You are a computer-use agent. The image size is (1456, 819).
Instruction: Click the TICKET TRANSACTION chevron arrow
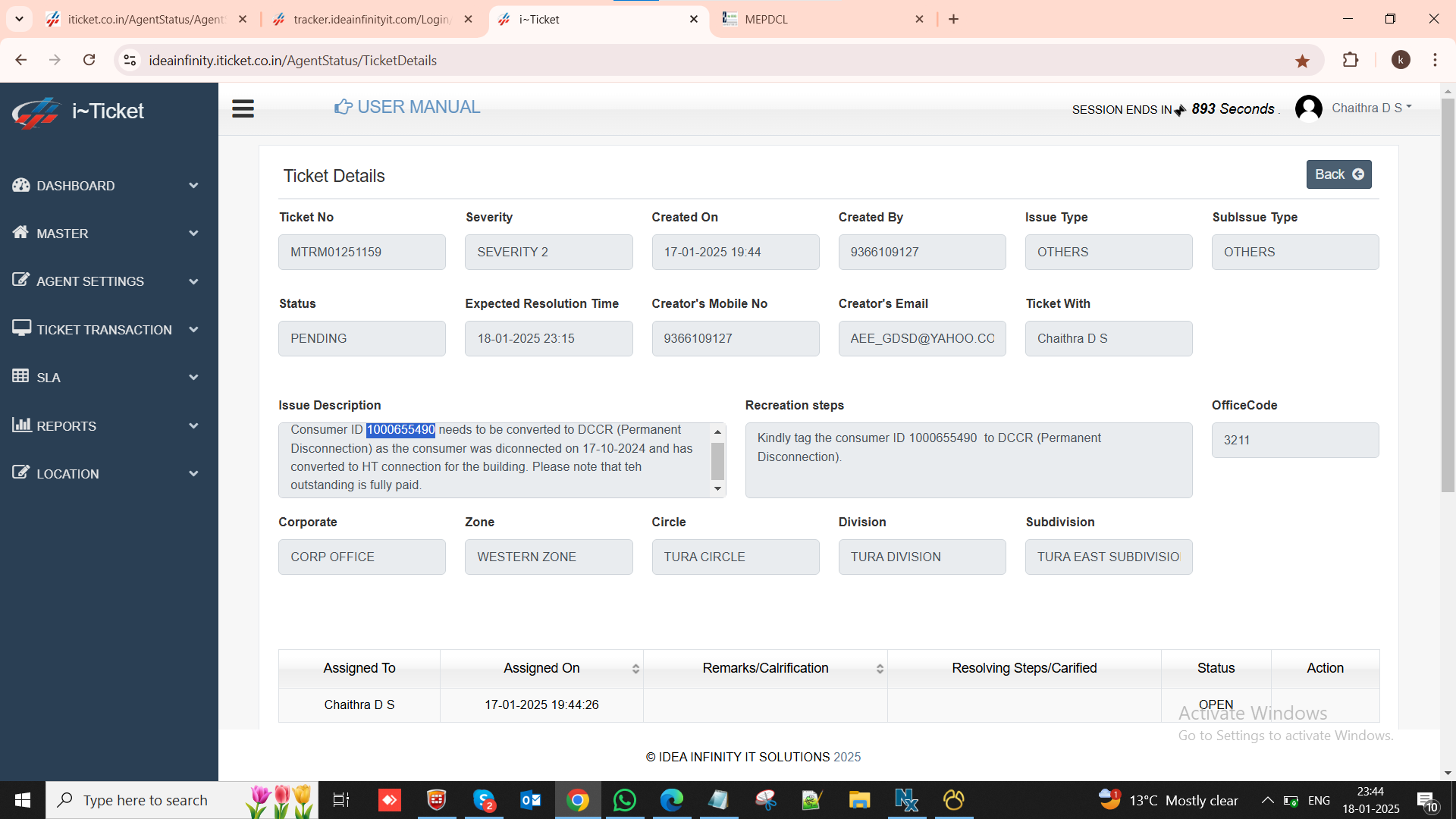(193, 329)
